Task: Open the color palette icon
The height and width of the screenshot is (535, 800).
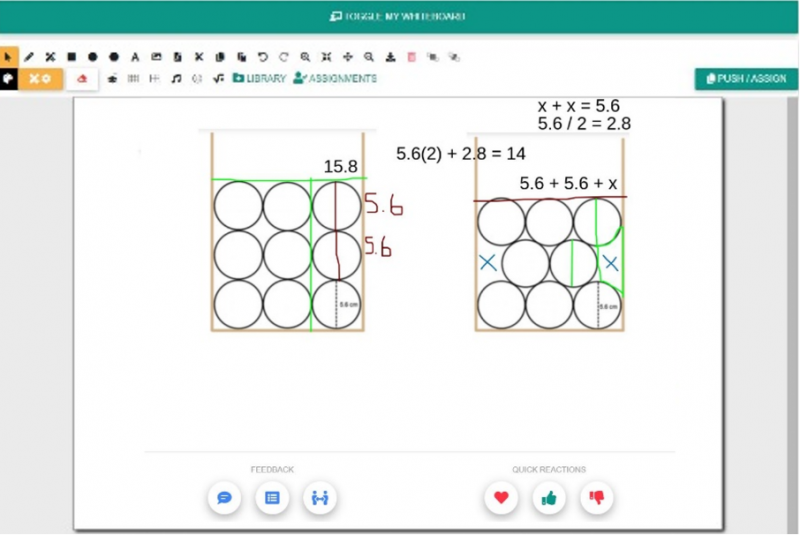Action: point(9,79)
